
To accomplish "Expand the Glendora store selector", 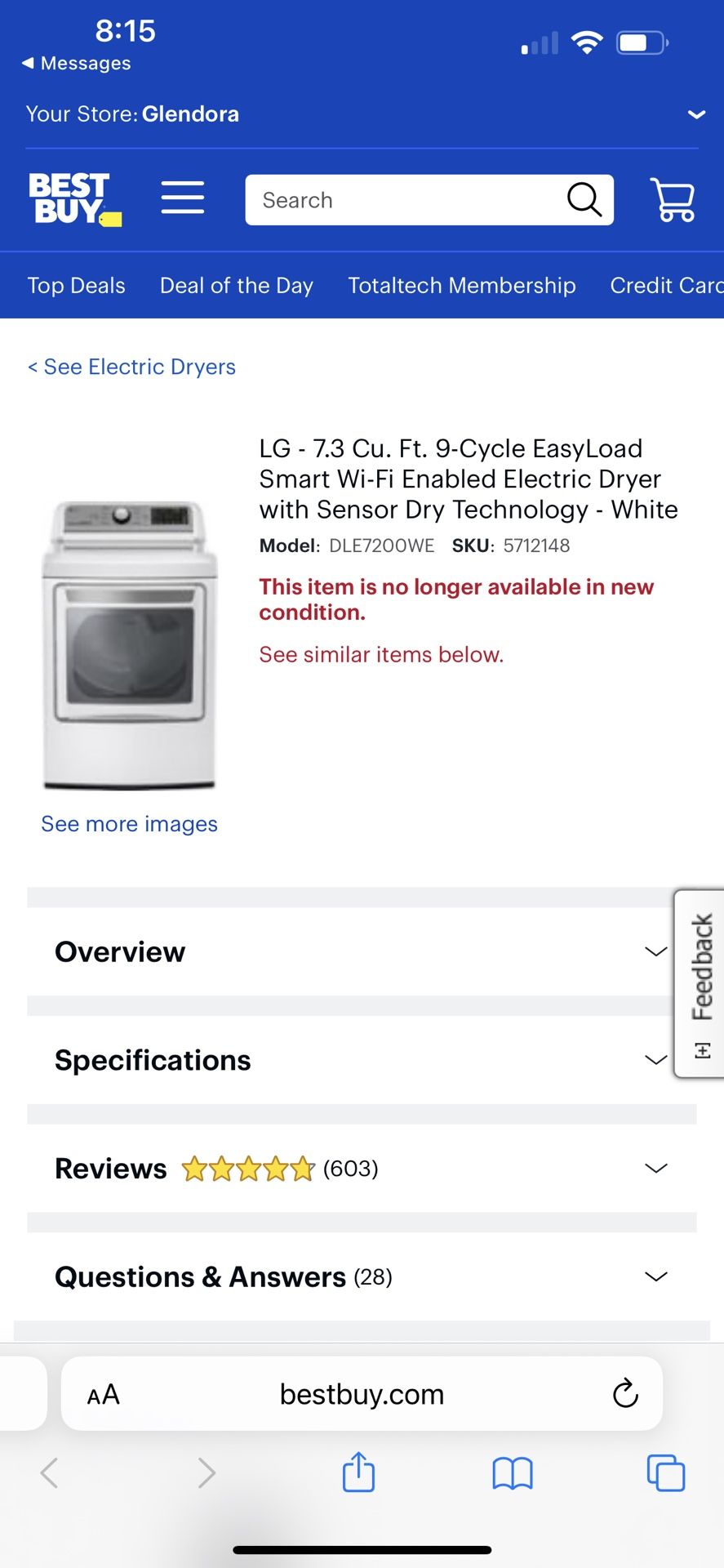I will (x=695, y=114).
